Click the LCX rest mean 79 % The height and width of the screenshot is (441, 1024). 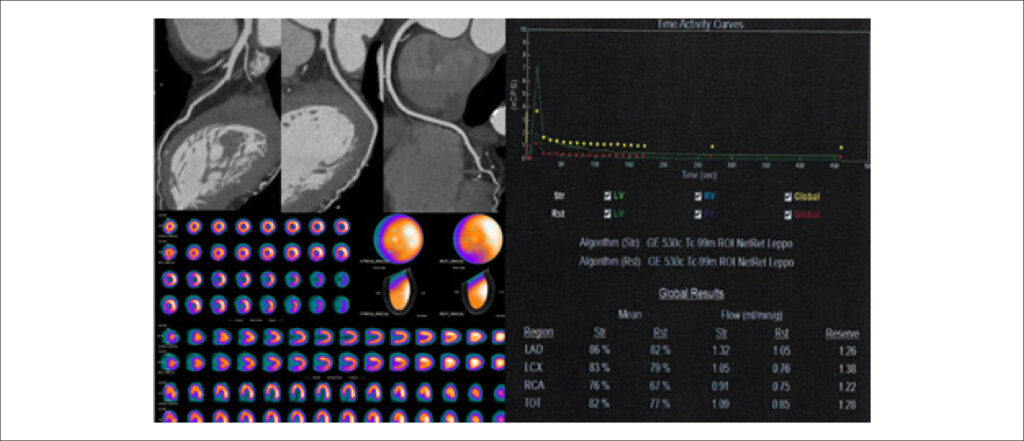click(660, 368)
